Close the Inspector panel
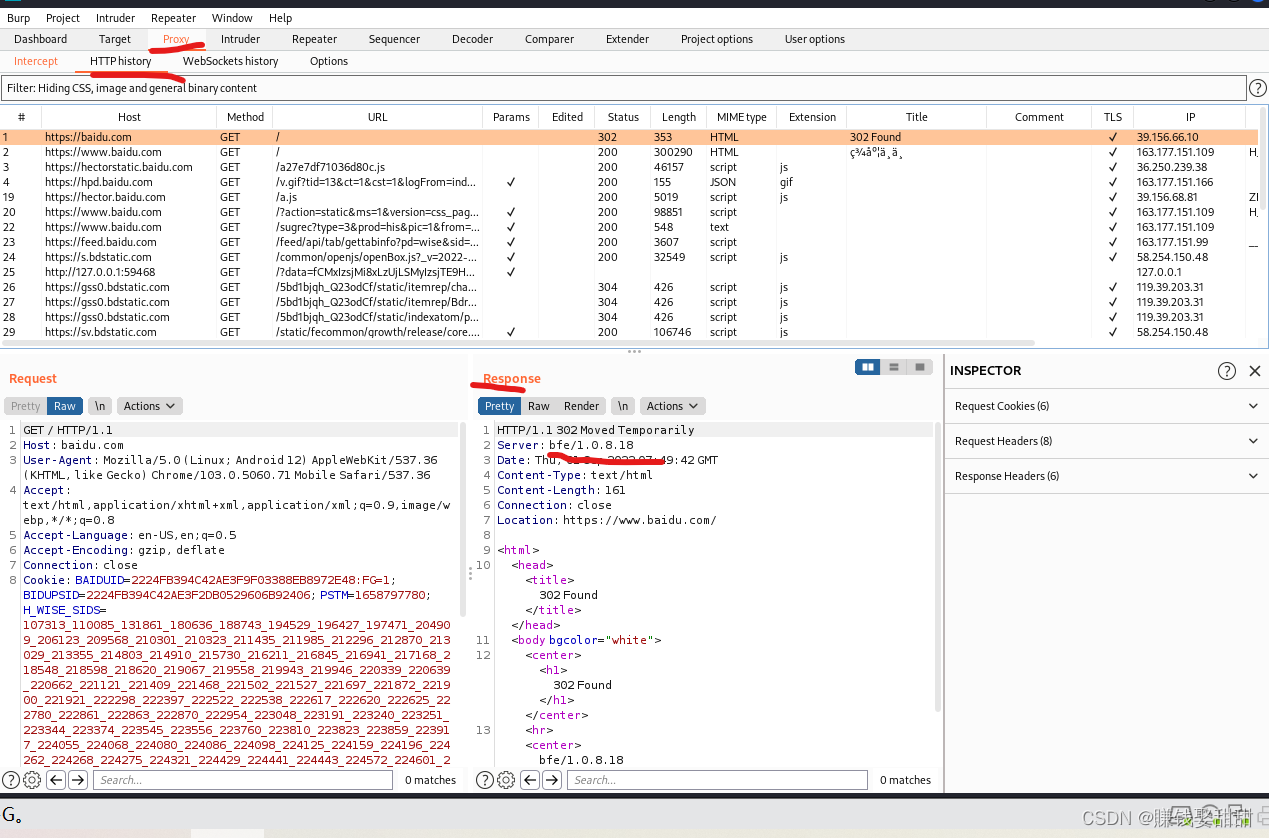The height and width of the screenshot is (838, 1269). click(1255, 371)
